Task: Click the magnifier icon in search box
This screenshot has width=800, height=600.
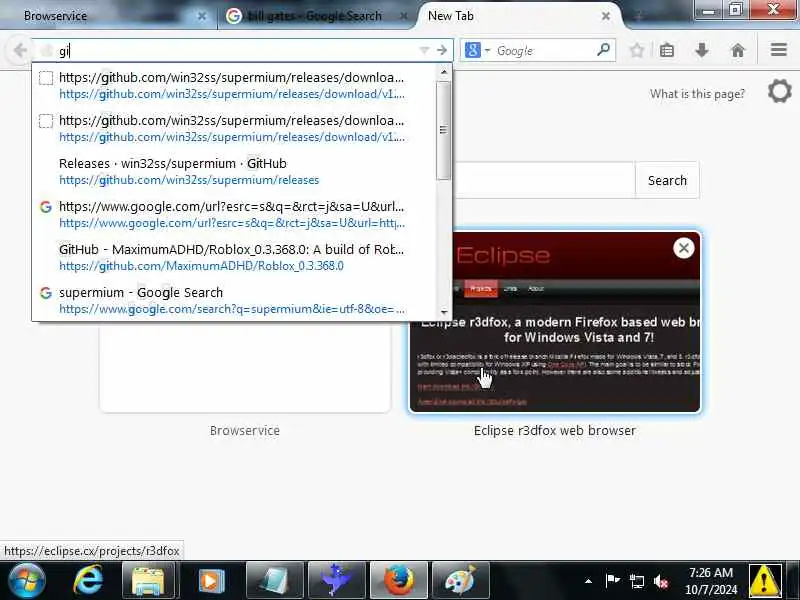Action: (603, 50)
